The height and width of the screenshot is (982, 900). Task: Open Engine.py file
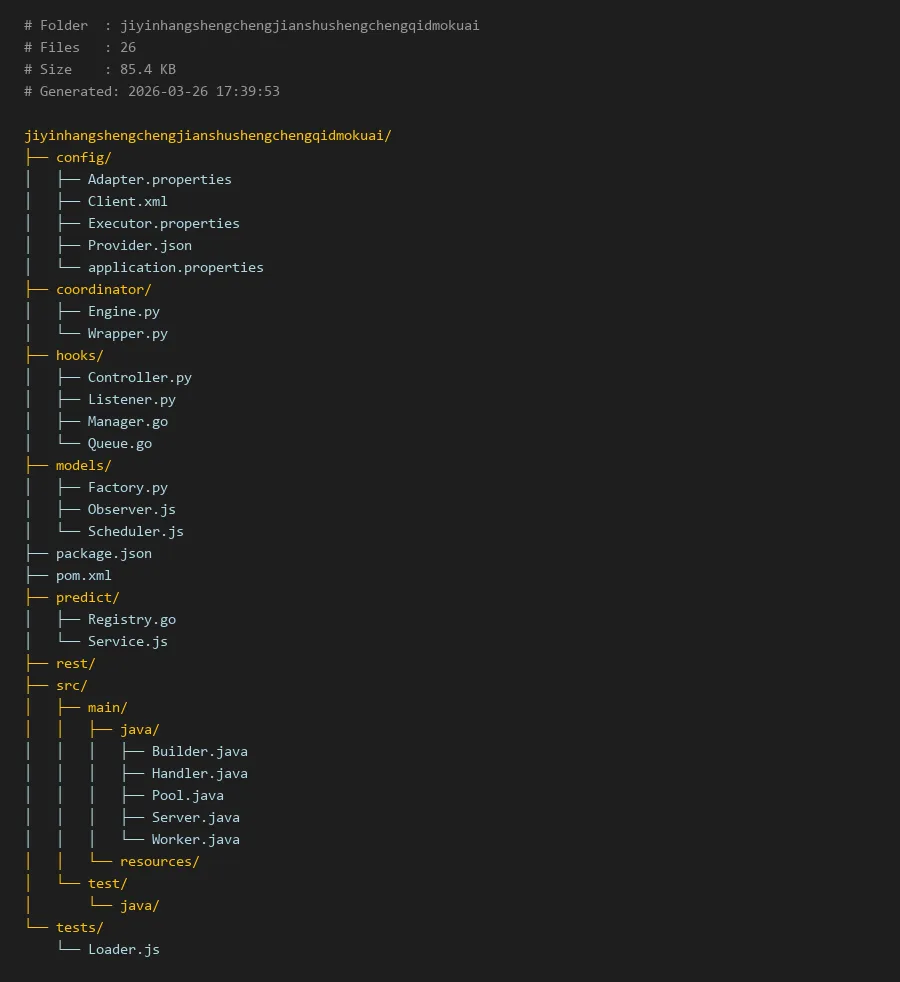(x=123, y=311)
